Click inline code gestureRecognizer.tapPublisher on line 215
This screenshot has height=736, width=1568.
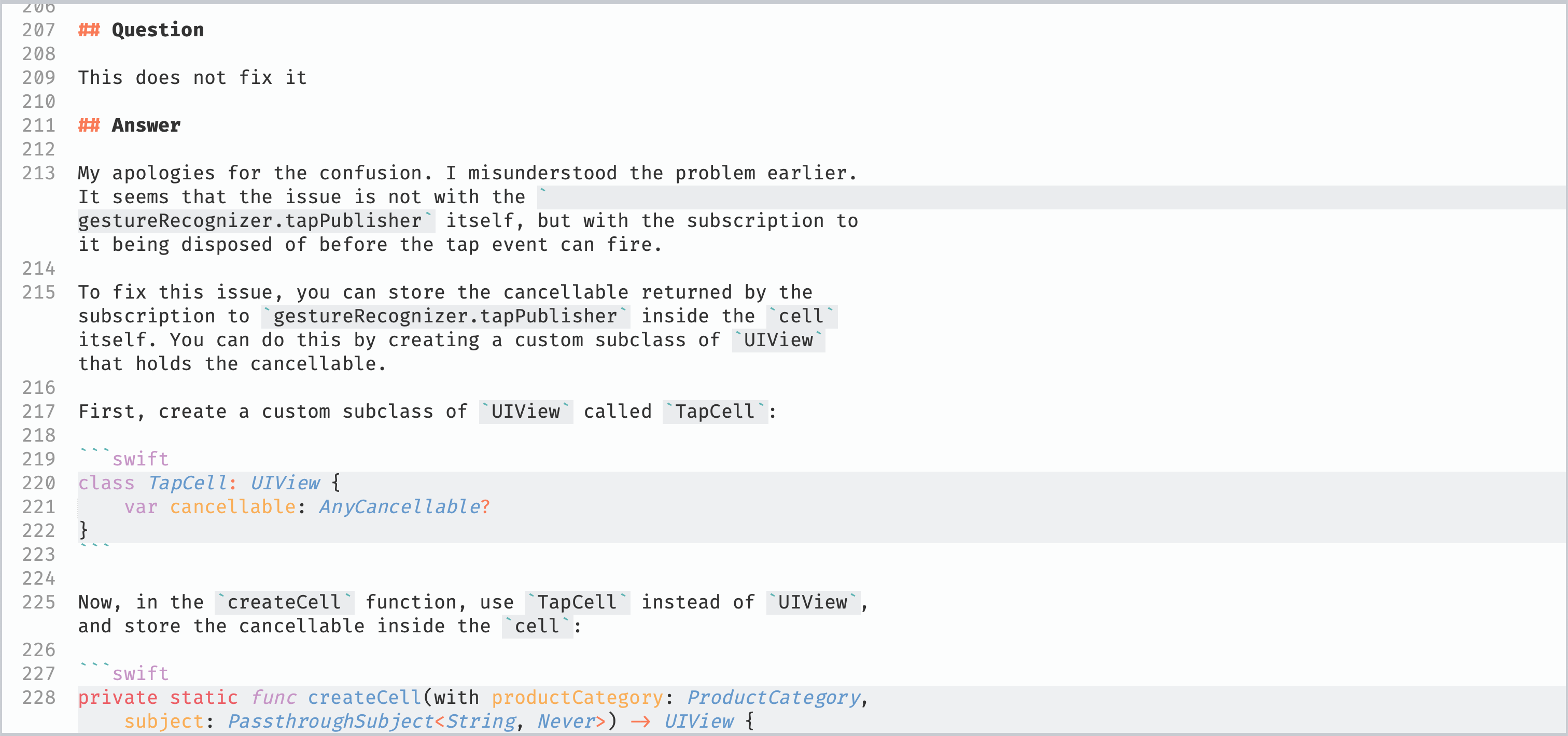[445, 316]
